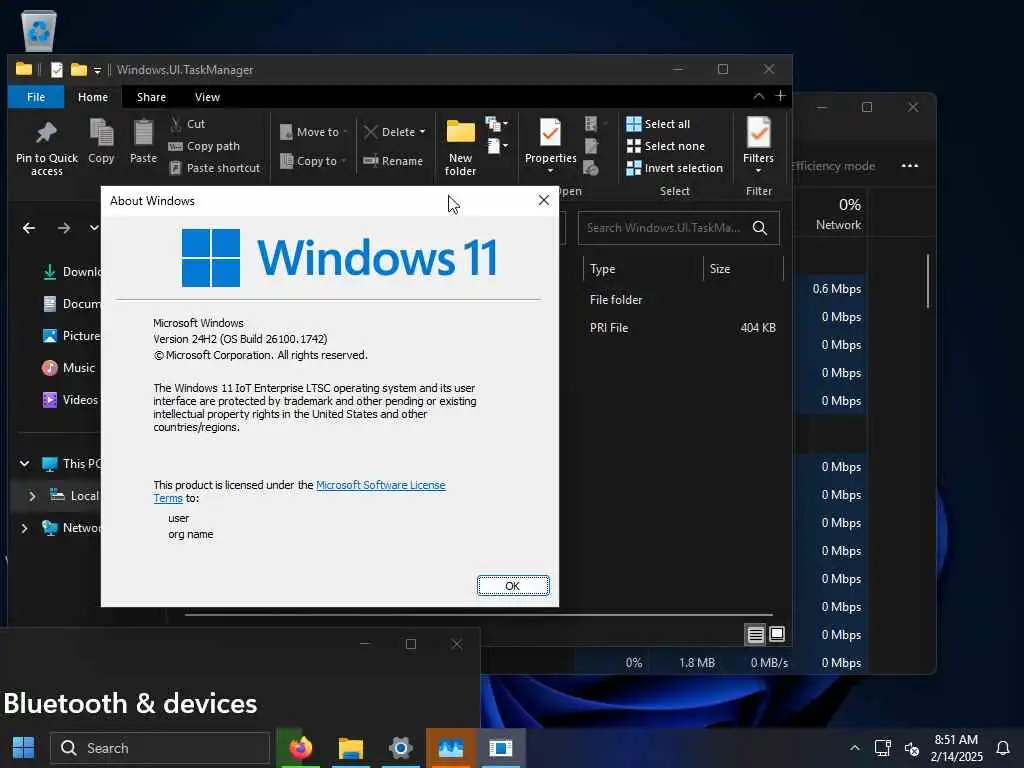Click Cut in the clipboard group
Image resolution: width=1024 pixels, height=768 pixels.
click(187, 123)
